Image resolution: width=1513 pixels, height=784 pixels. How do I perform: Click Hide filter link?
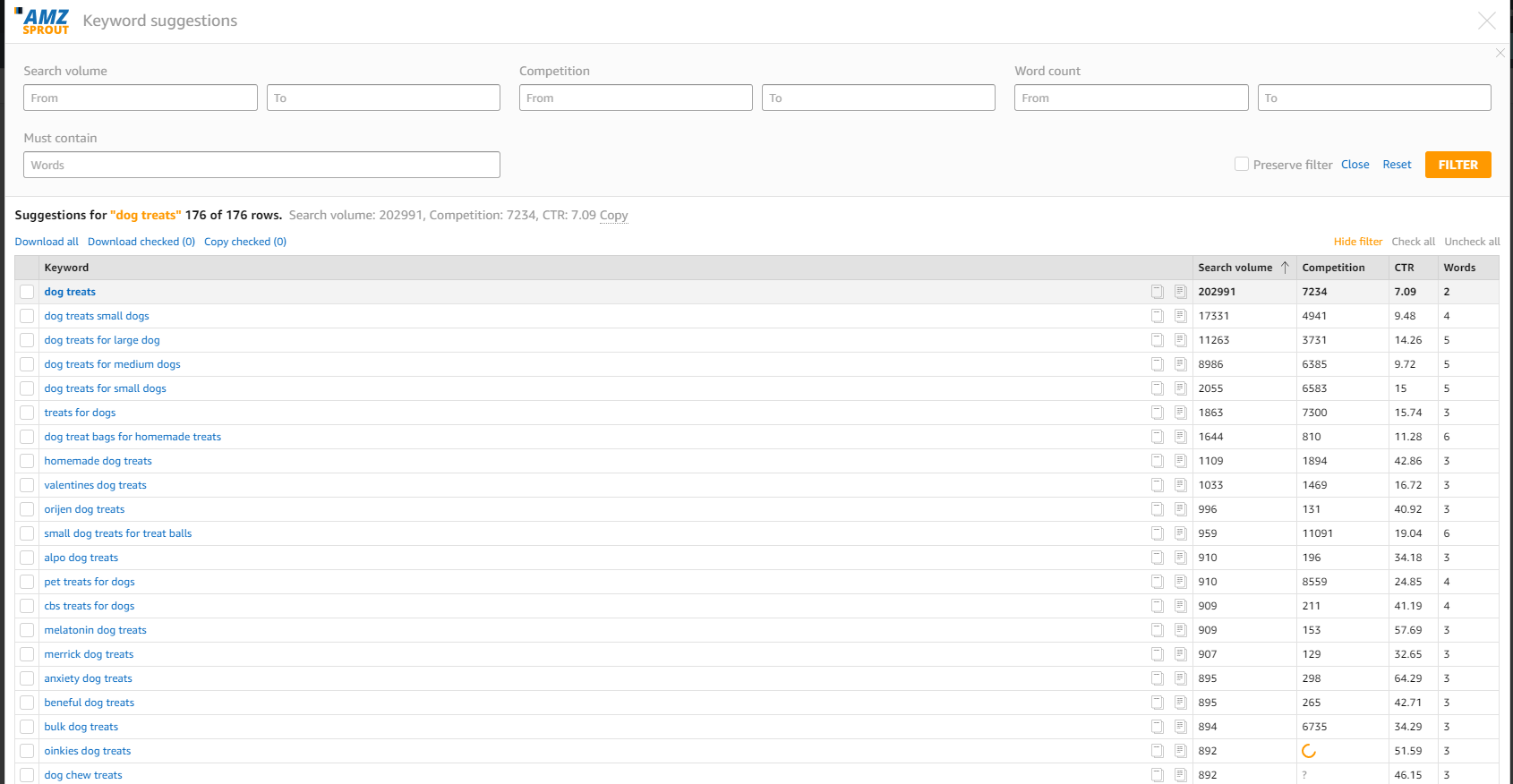point(1357,242)
